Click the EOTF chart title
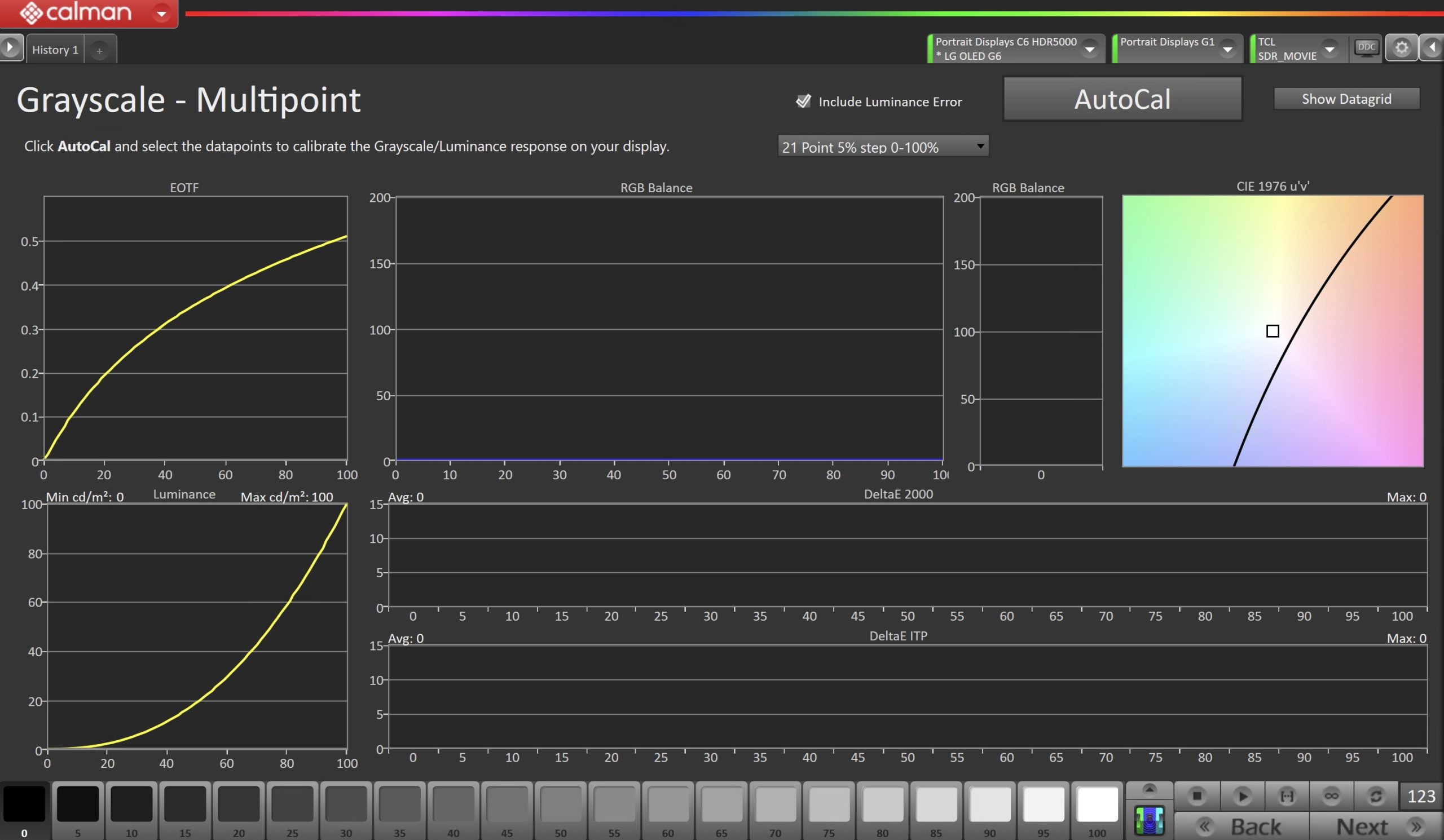The width and height of the screenshot is (1444, 840). click(184, 188)
